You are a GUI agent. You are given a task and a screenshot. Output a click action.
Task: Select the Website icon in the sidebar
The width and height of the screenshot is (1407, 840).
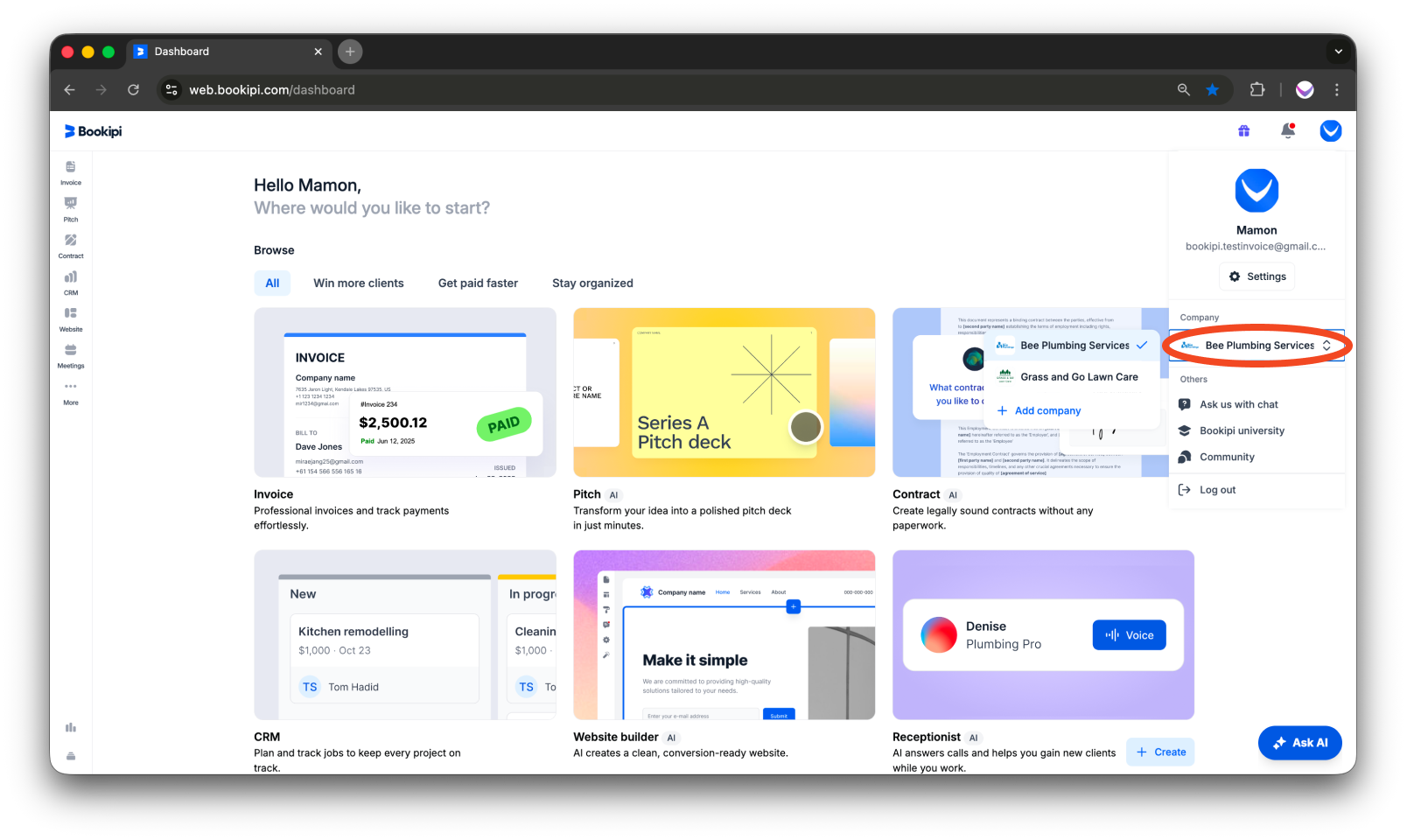[70, 319]
